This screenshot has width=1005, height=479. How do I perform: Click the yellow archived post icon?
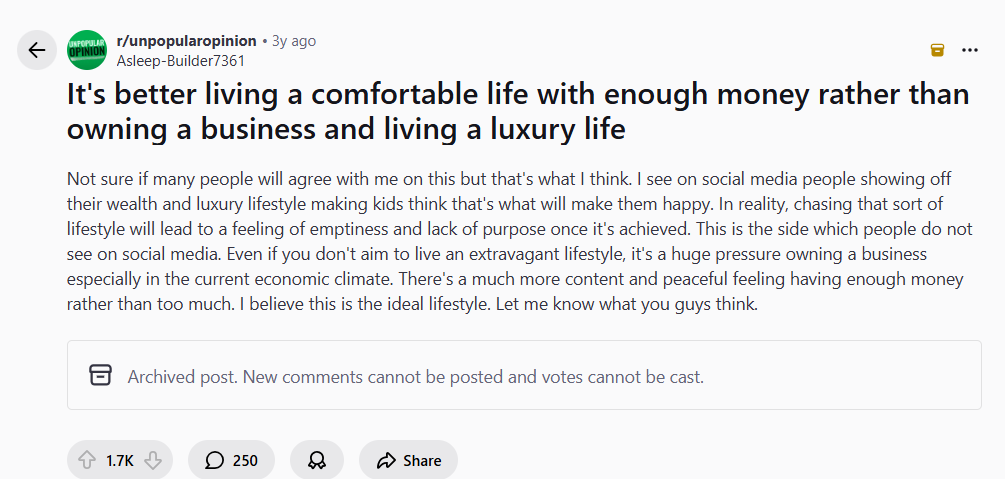[x=937, y=50]
